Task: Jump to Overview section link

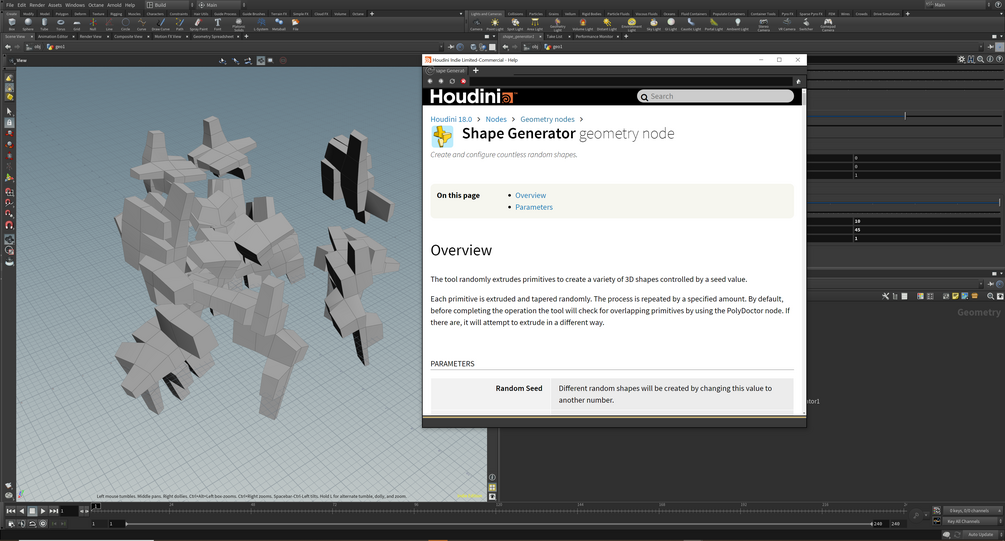Action: (531, 196)
